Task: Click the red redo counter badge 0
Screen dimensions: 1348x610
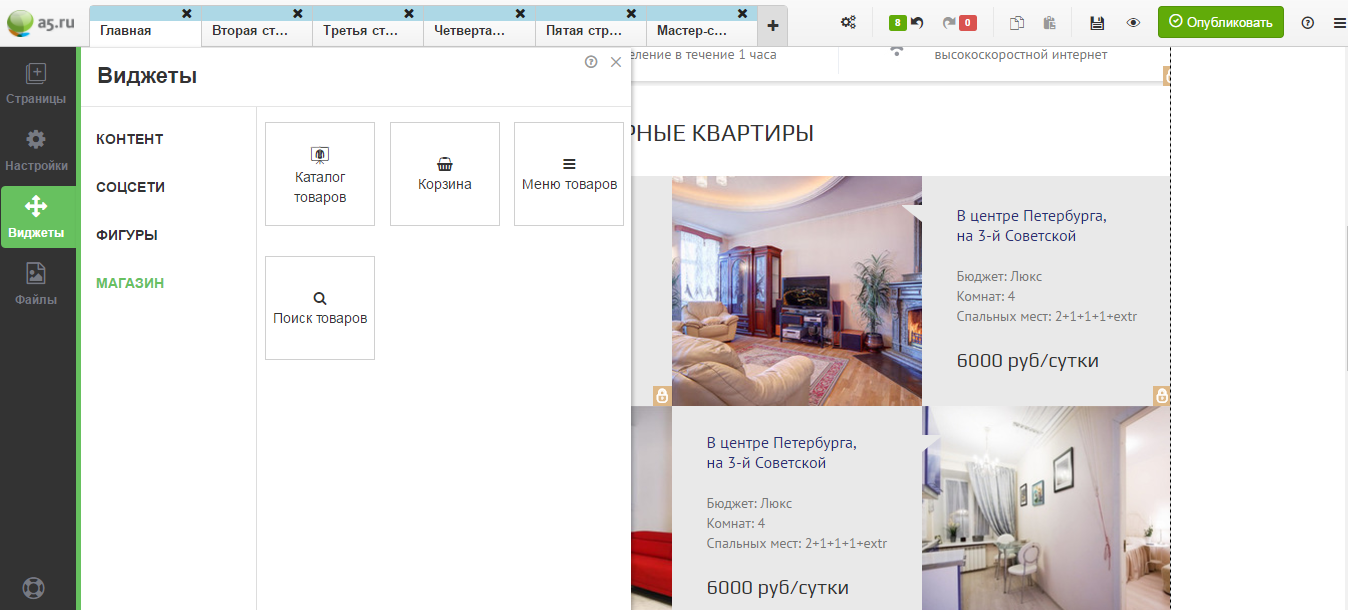Action: [x=968, y=23]
